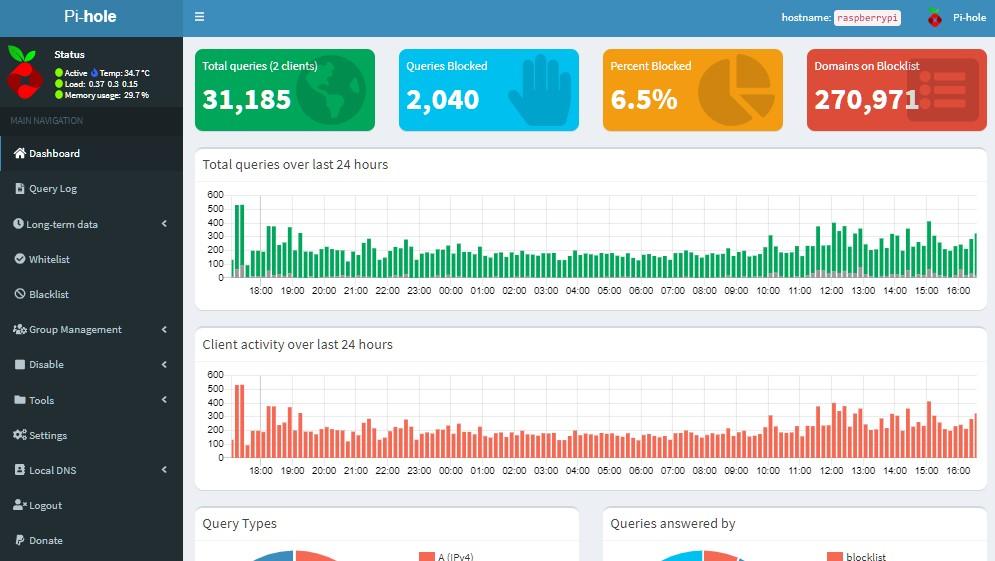
Task: Click the green peak bar at 15:00 in queries chart
Action: pos(929,249)
